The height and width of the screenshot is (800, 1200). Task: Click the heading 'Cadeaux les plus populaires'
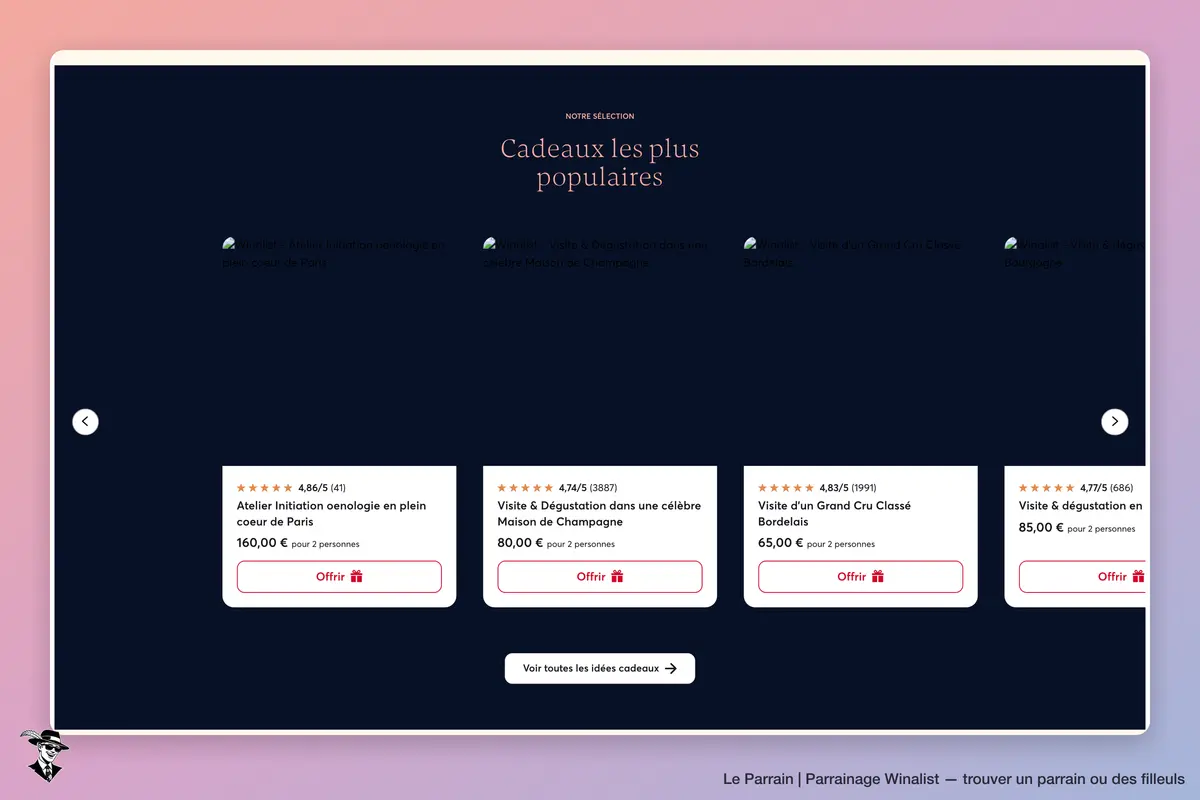(x=600, y=163)
